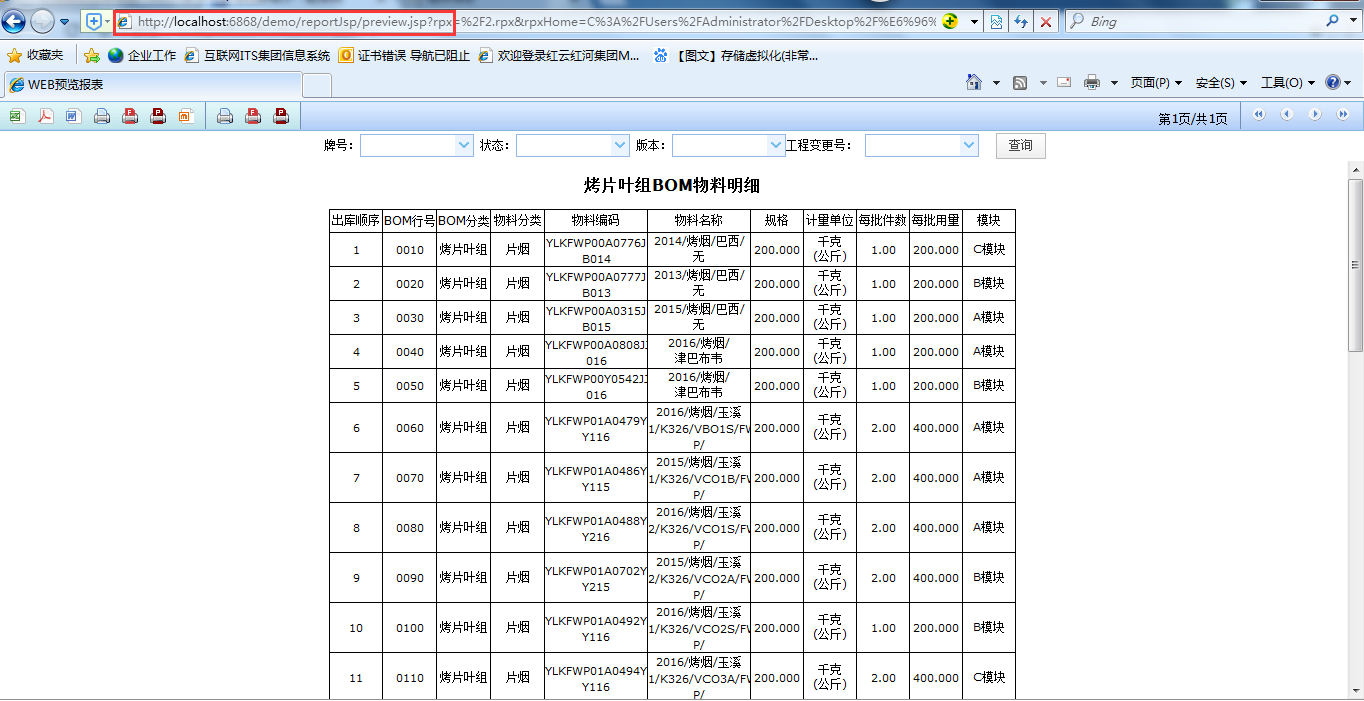
Task: Open the 互联网ITS集团信息系统 favorites link
Action: point(258,55)
